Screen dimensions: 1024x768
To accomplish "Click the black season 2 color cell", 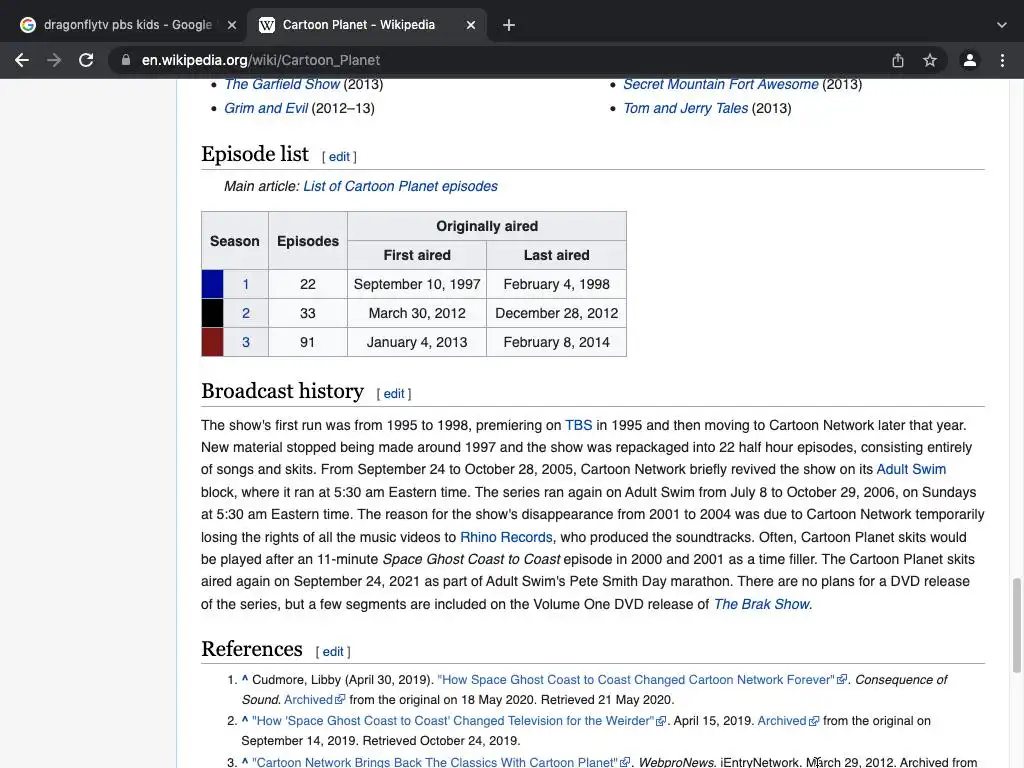I will 212,313.
